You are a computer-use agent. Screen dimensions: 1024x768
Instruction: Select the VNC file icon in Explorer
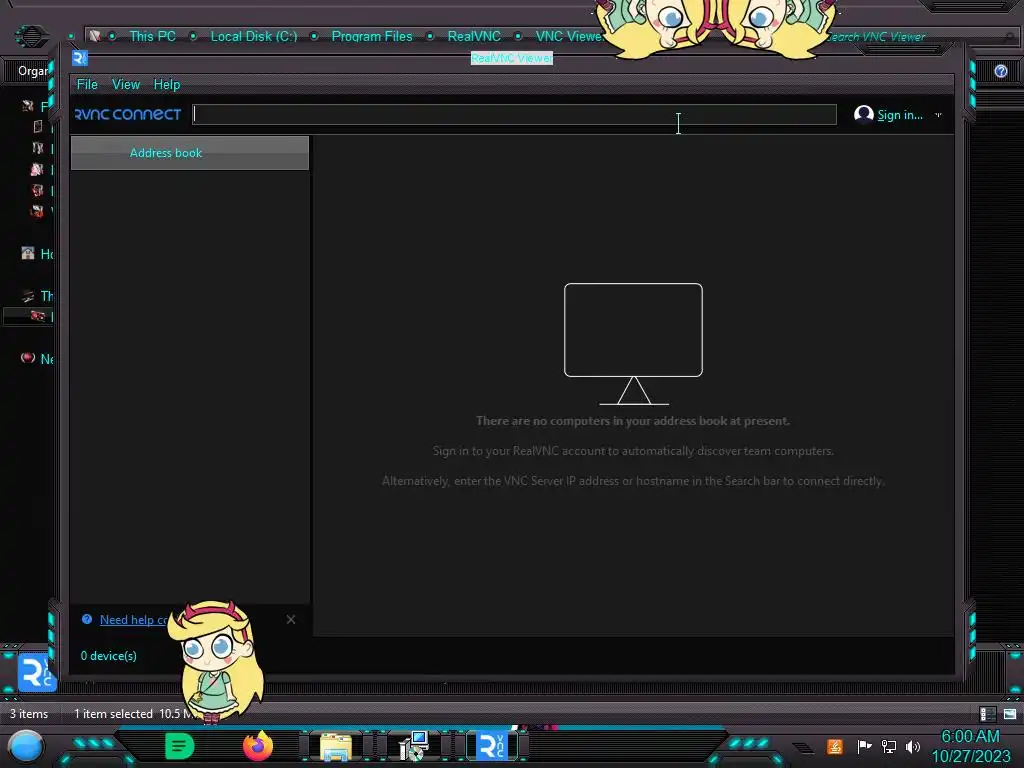click(x=37, y=673)
